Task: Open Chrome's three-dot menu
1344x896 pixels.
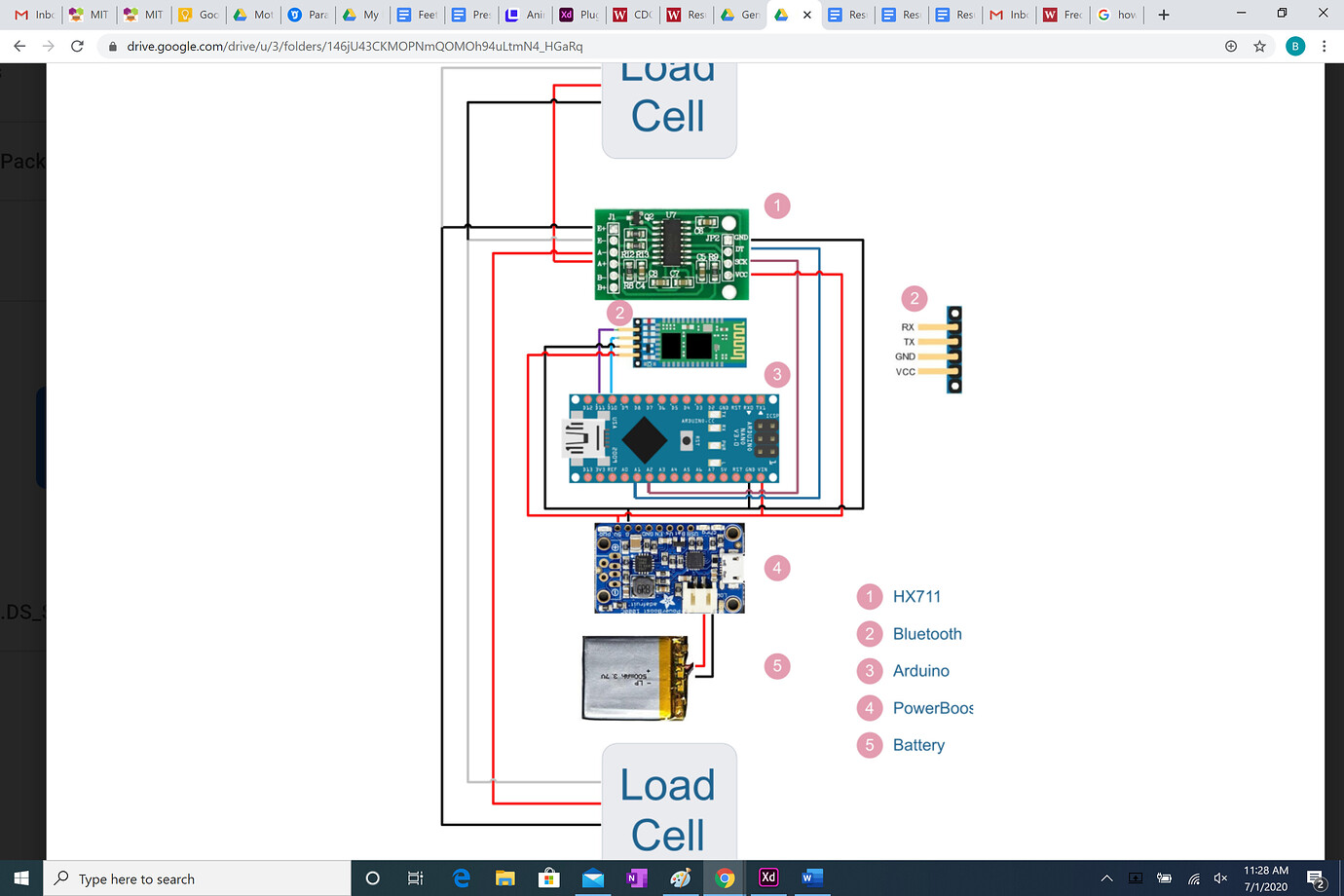Action: click(x=1324, y=45)
